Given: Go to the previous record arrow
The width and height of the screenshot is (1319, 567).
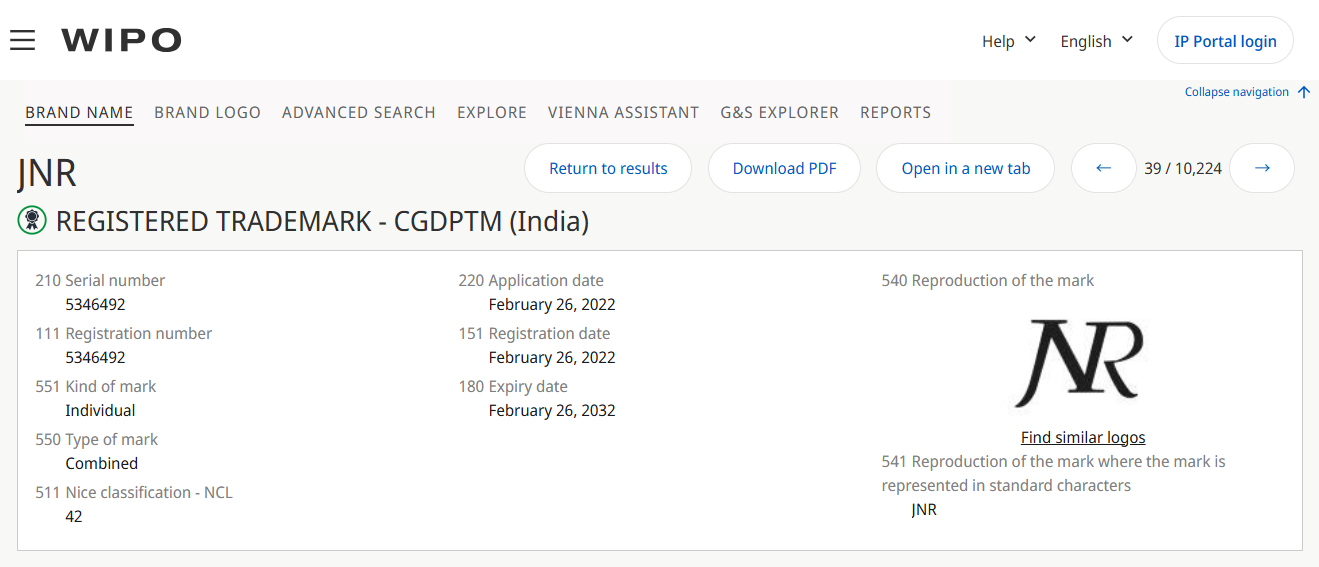Looking at the screenshot, I should click(1103, 168).
